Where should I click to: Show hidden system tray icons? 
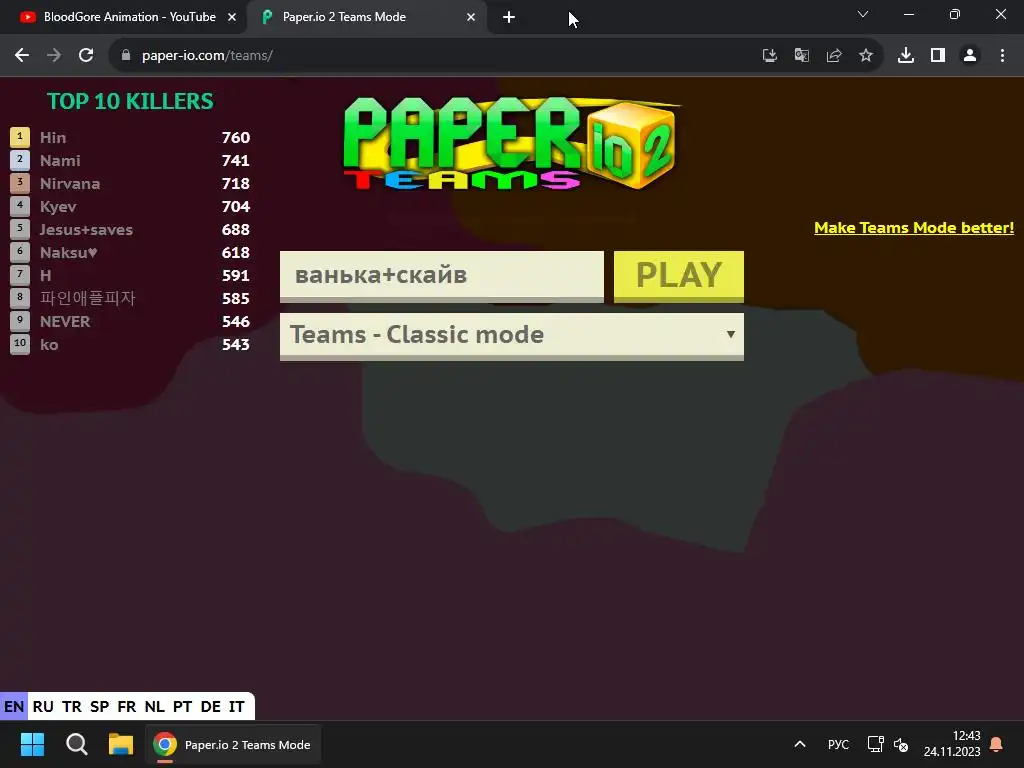(x=799, y=744)
